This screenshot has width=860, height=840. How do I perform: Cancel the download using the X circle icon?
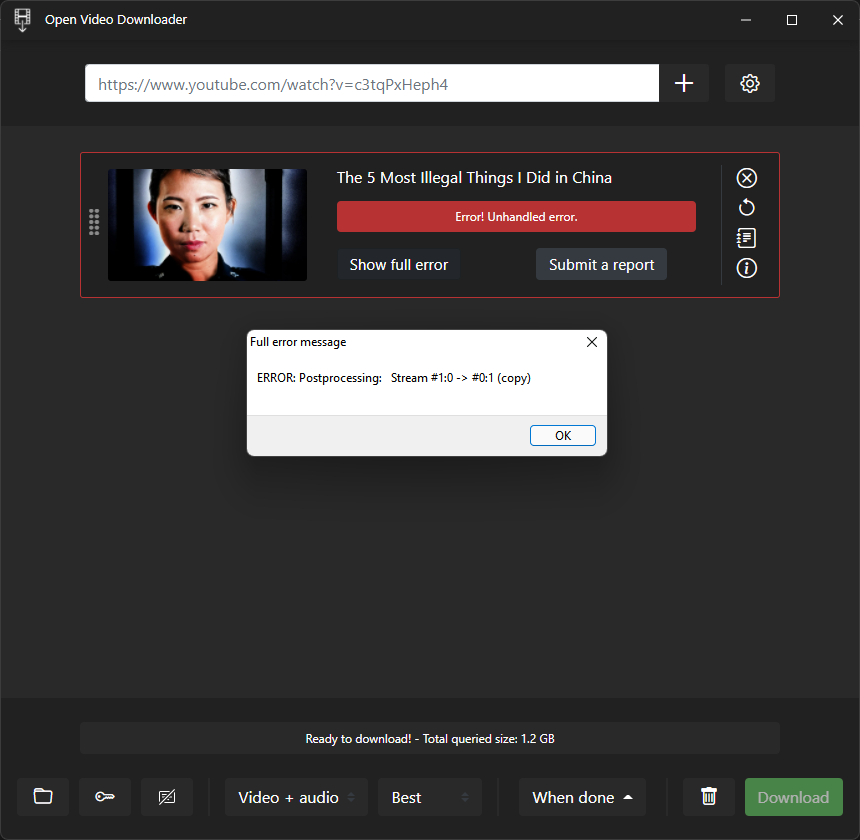746,177
